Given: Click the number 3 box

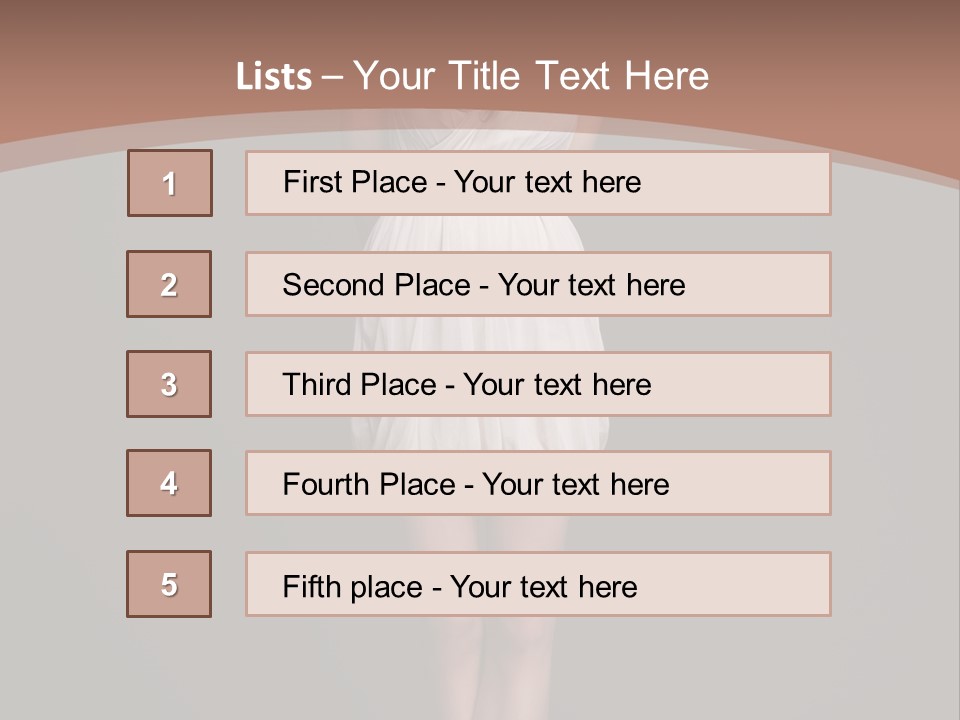Looking at the screenshot, I should 169,384.
